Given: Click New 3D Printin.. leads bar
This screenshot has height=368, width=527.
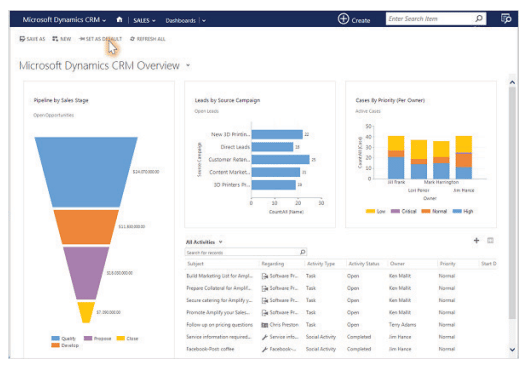Looking at the screenshot, I should coord(277,134).
